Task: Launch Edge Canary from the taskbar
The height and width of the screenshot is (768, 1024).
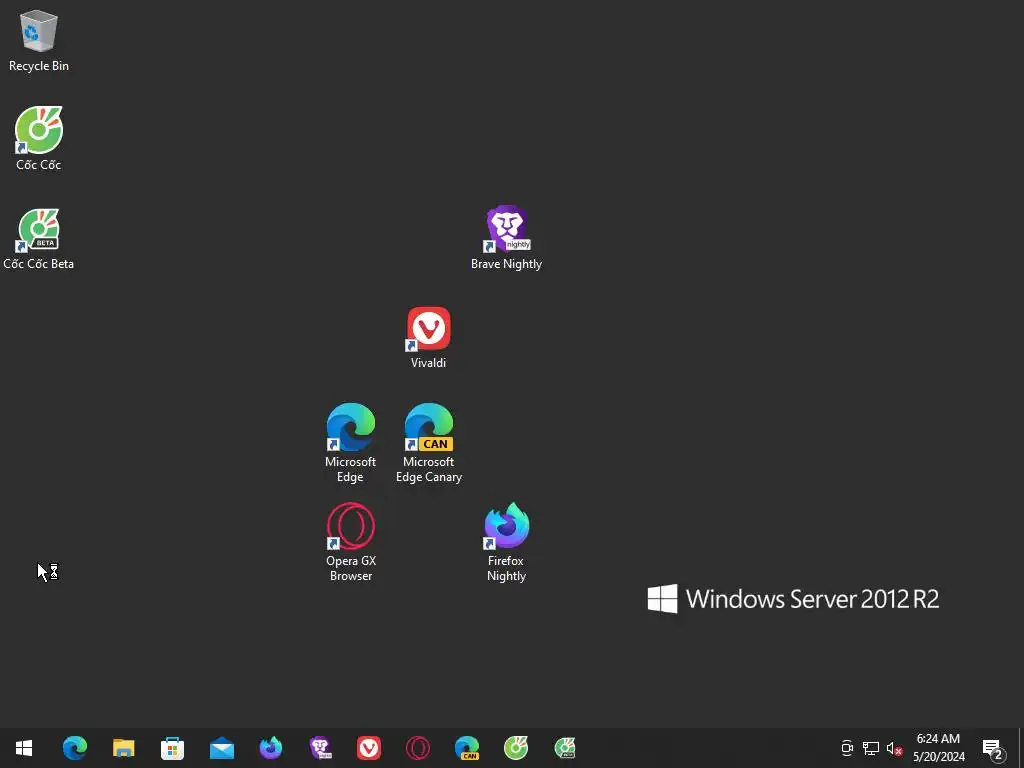Action: 467,748
